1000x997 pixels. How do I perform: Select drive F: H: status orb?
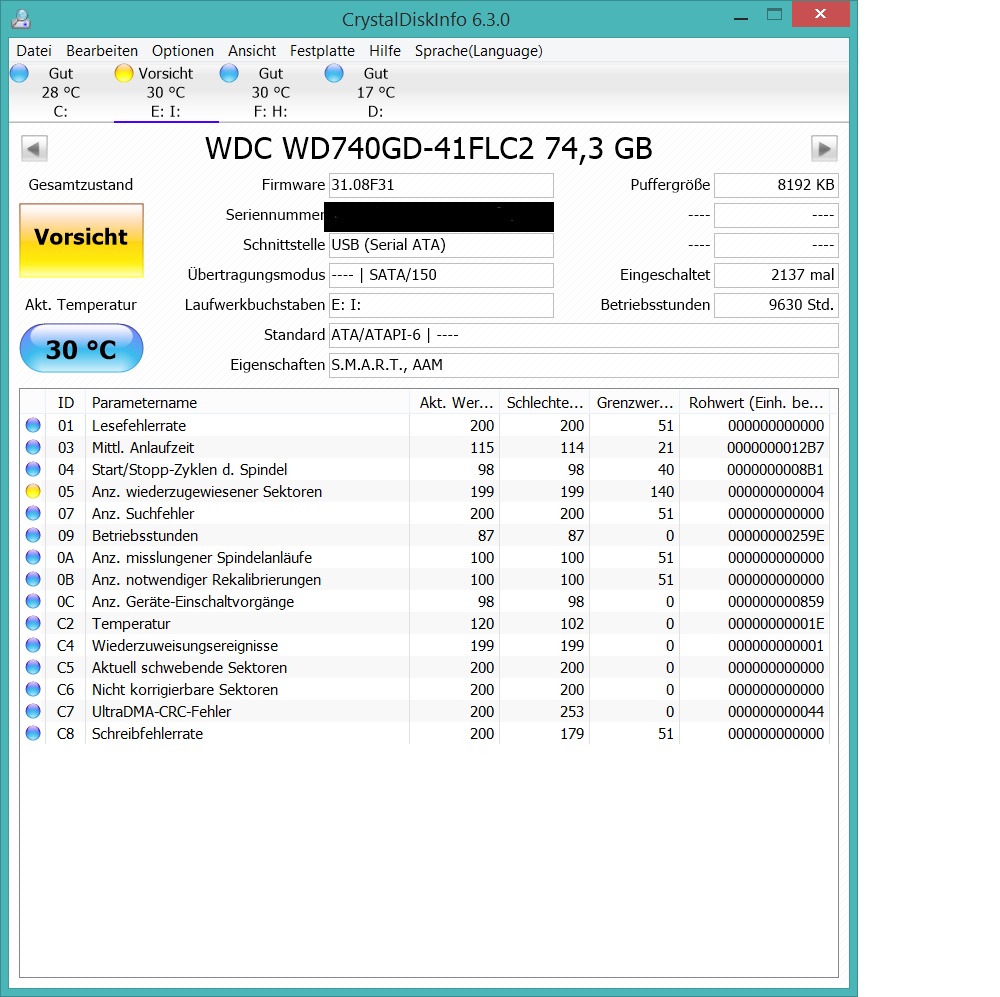[229, 73]
